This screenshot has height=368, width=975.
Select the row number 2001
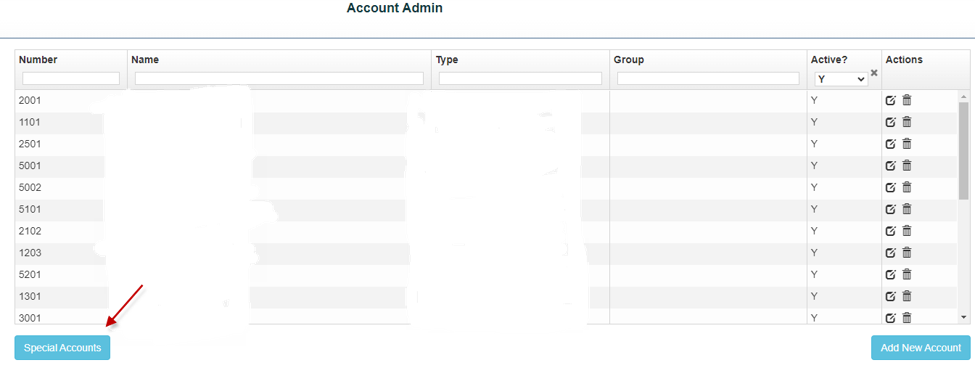coord(29,100)
